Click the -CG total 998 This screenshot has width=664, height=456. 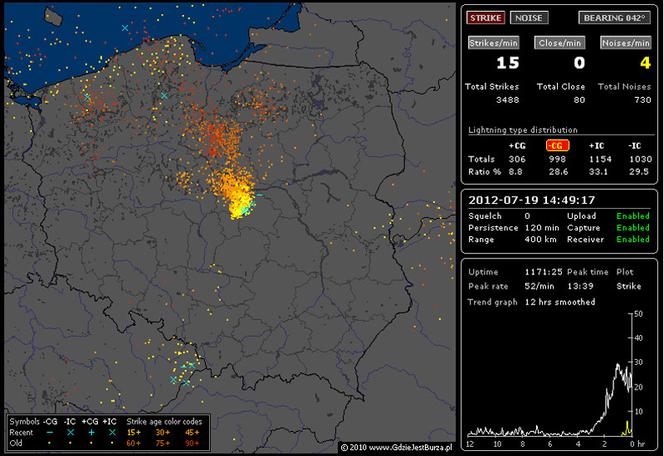tap(557, 159)
